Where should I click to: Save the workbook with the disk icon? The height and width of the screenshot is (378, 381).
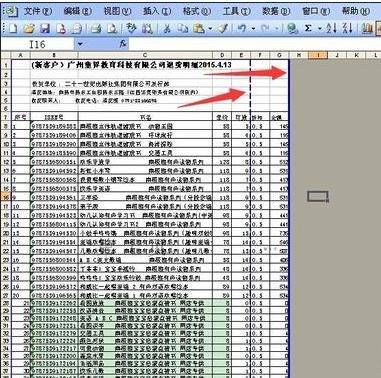click(45, 29)
